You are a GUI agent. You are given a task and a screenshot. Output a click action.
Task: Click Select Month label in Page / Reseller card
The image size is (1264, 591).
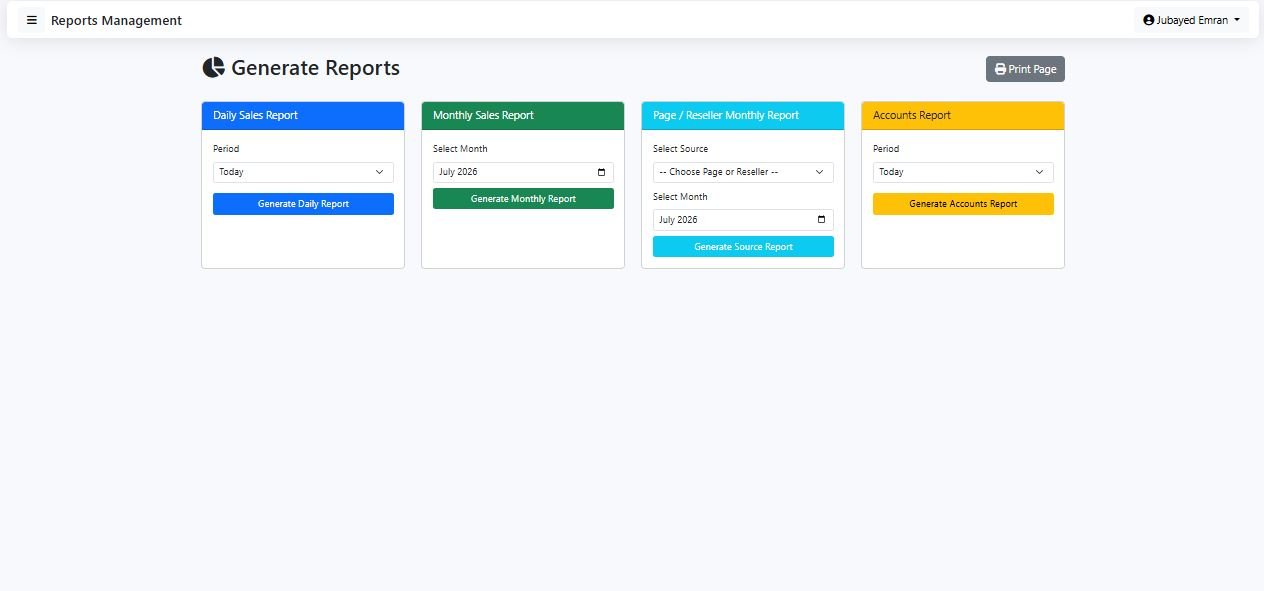pos(680,197)
